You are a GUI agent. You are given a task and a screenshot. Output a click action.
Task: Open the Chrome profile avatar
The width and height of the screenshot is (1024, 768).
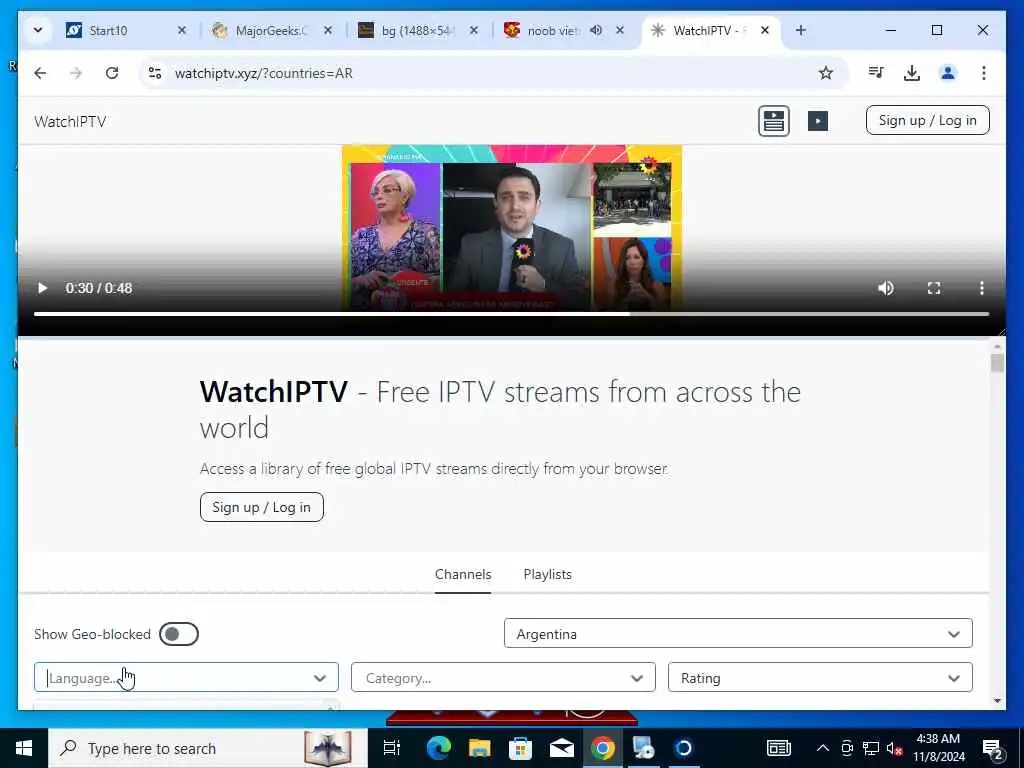point(948,73)
